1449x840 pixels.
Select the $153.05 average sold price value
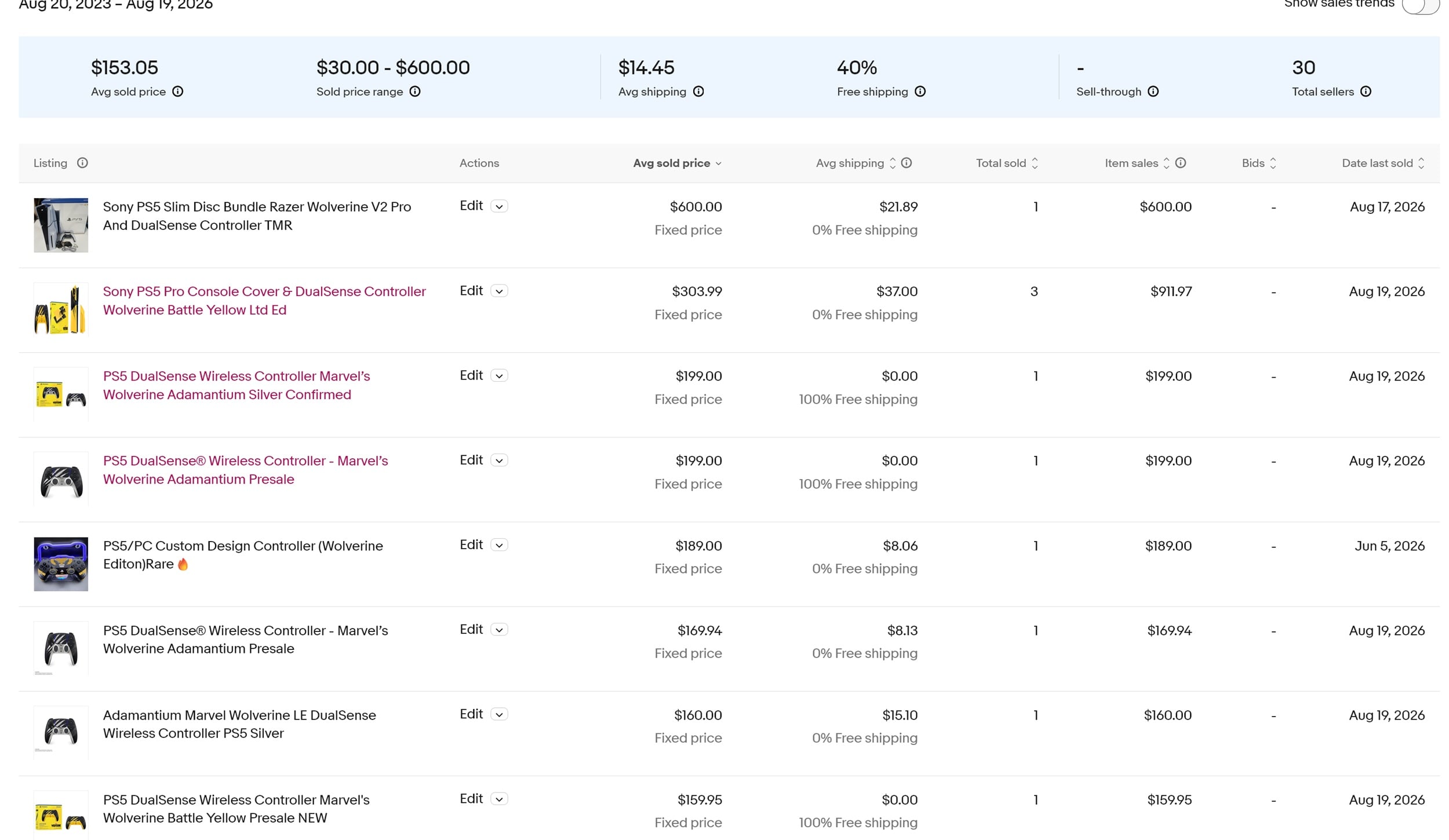(125, 68)
